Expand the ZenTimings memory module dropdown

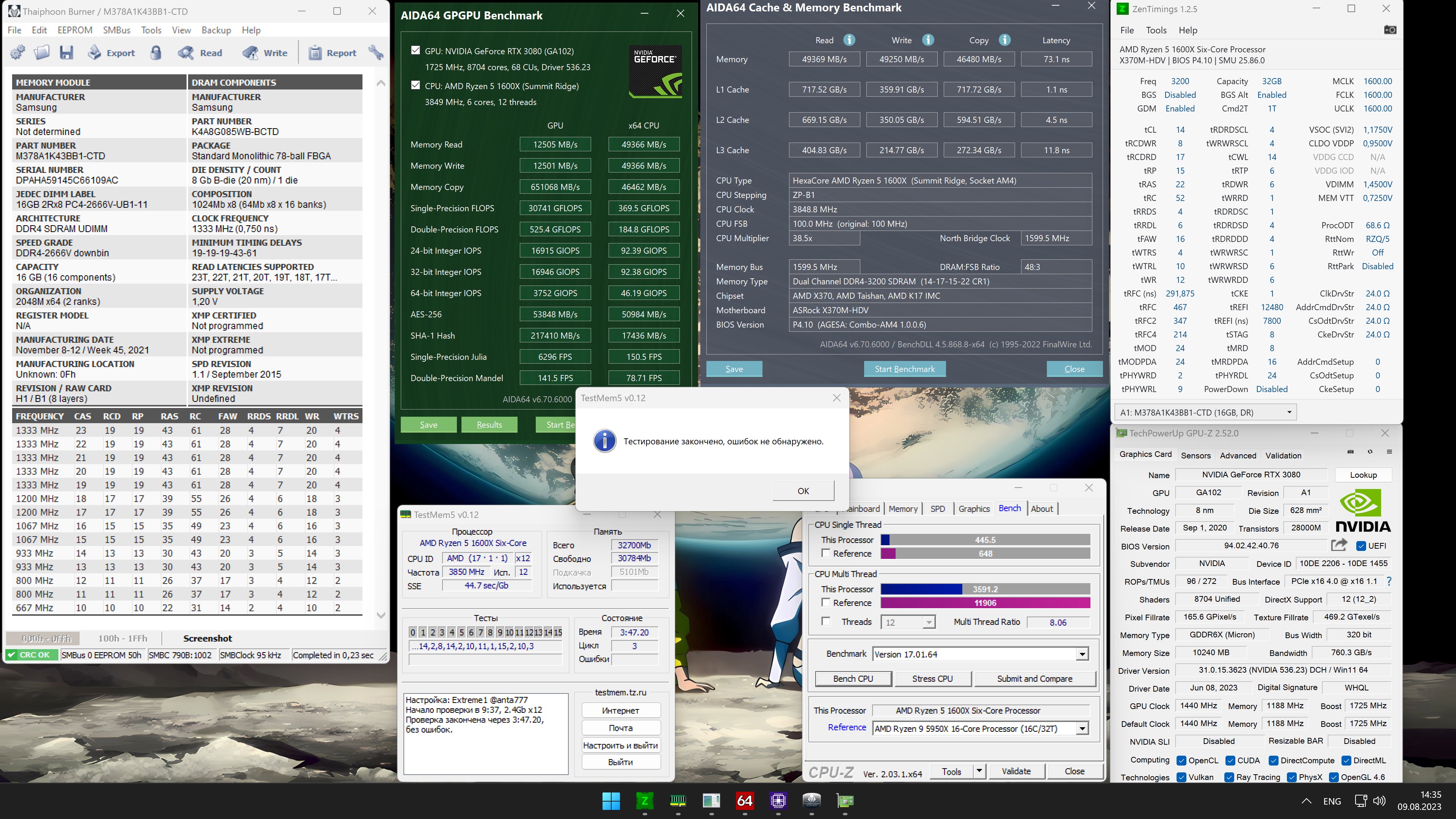coord(1289,412)
